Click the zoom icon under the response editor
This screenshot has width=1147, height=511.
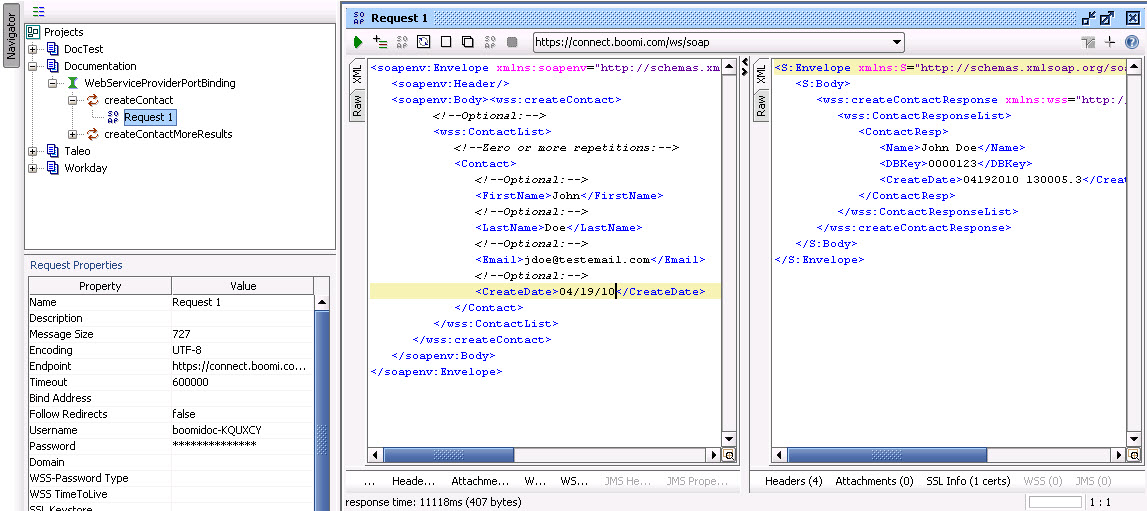click(1133, 455)
